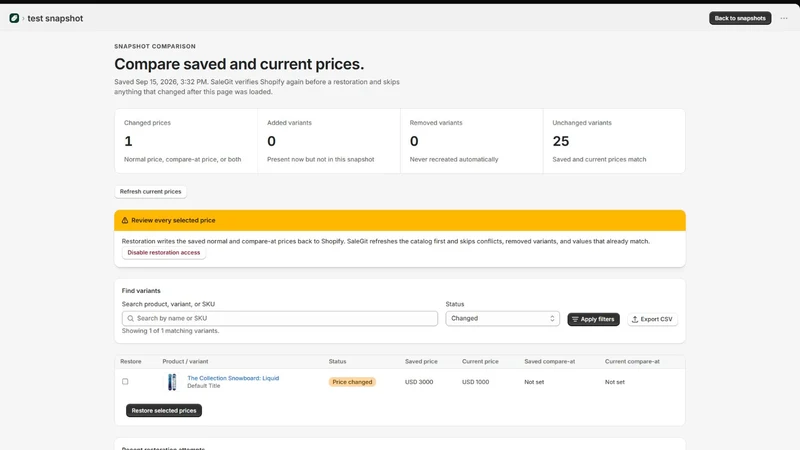Viewport: 800px width, 450px height.
Task: Click Disable restoration access button
Action: coord(164,253)
